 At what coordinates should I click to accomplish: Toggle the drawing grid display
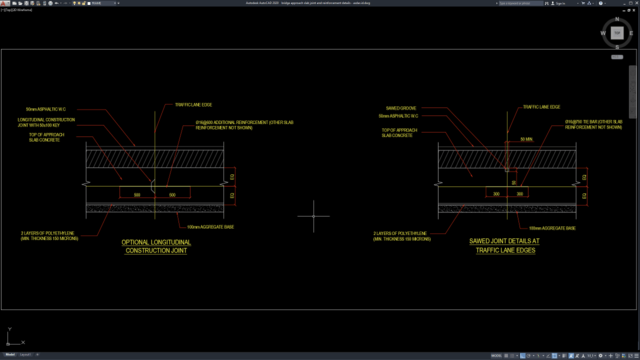(x=506, y=356)
